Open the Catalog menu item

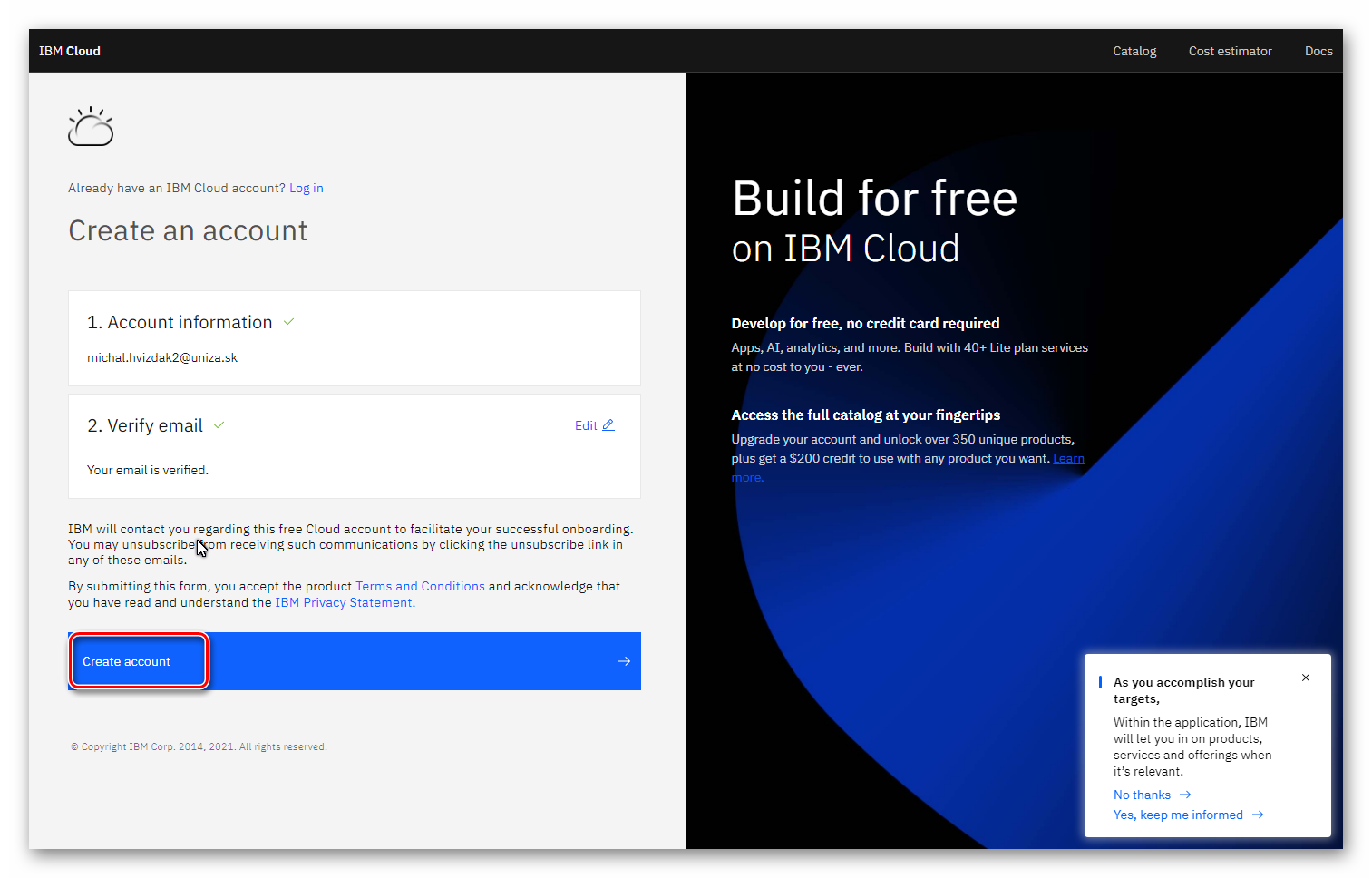(1134, 51)
